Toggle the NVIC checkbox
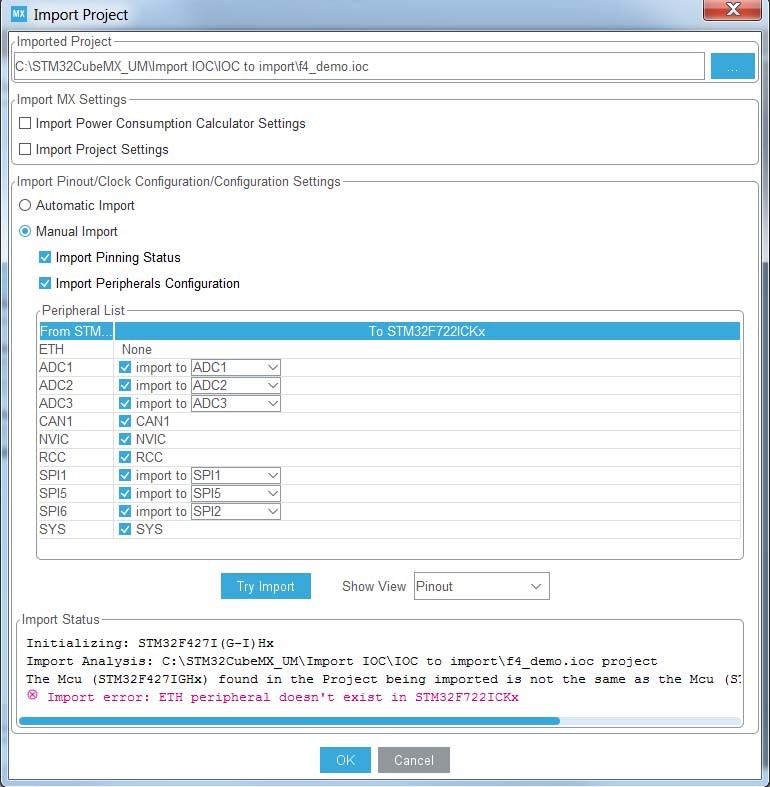Image resolution: width=770 pixels, height=787 pixels. (125, 439)
